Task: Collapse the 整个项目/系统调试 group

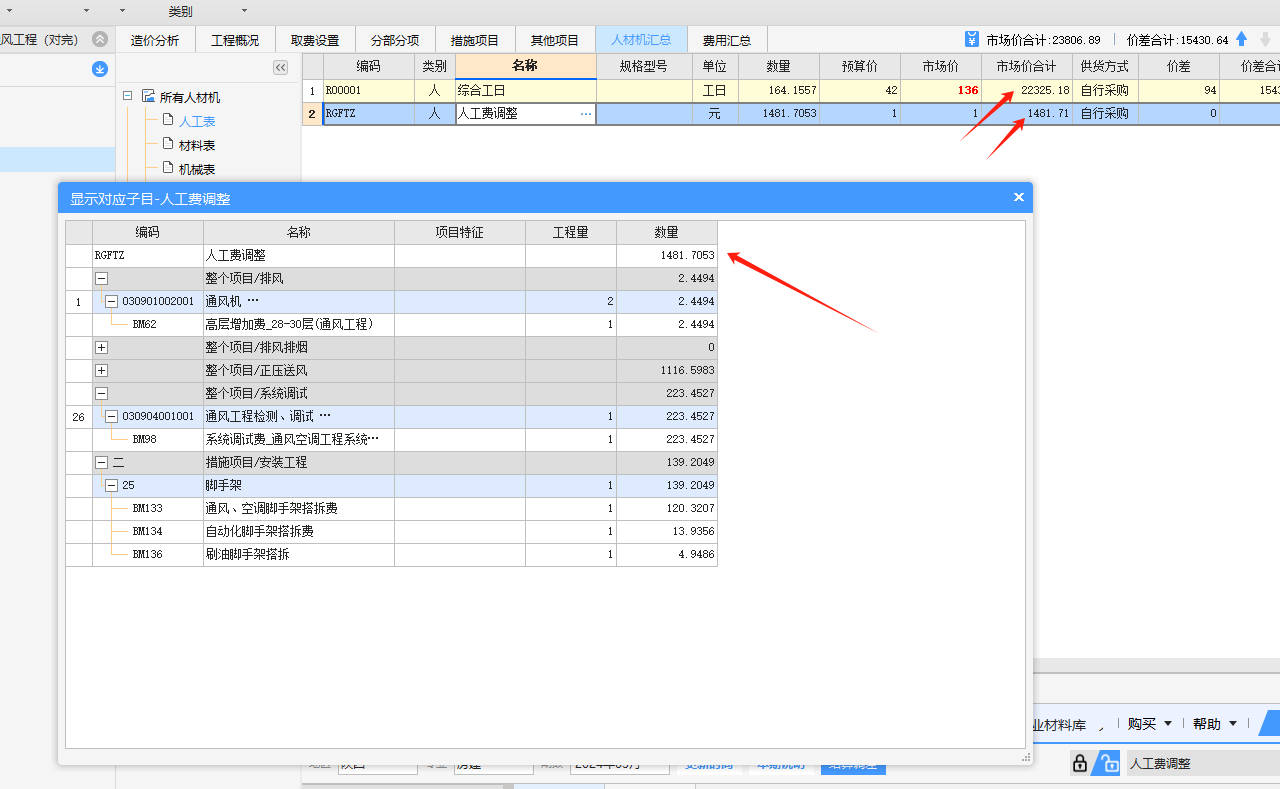Action: [x=102, y=393]
